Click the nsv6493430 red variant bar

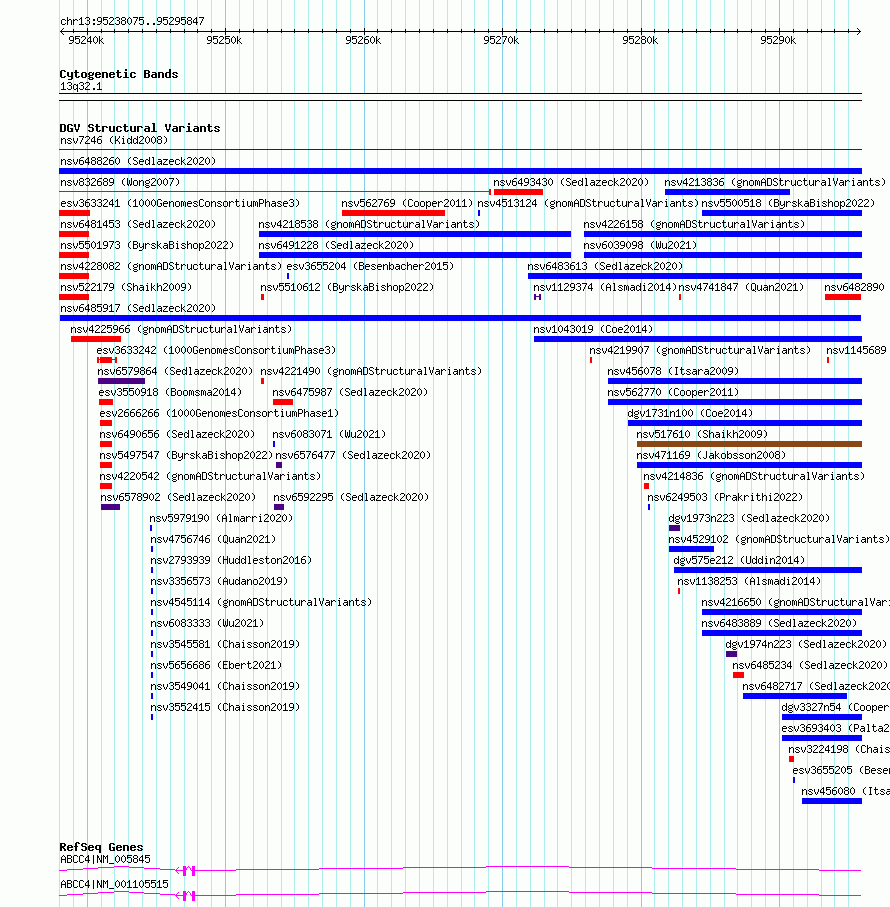point(518,192)
